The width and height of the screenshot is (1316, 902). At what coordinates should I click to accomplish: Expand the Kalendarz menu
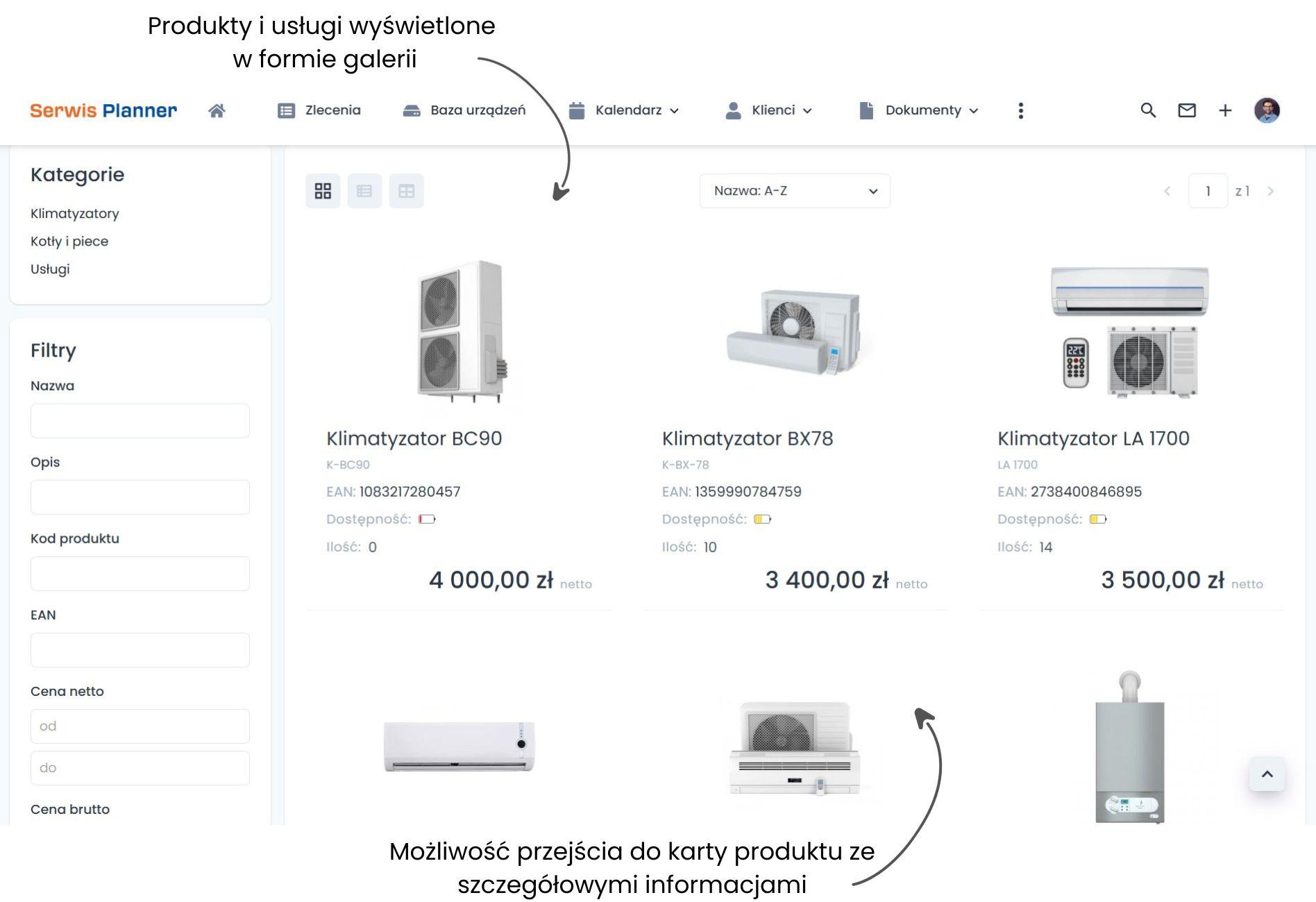(623, 110)
